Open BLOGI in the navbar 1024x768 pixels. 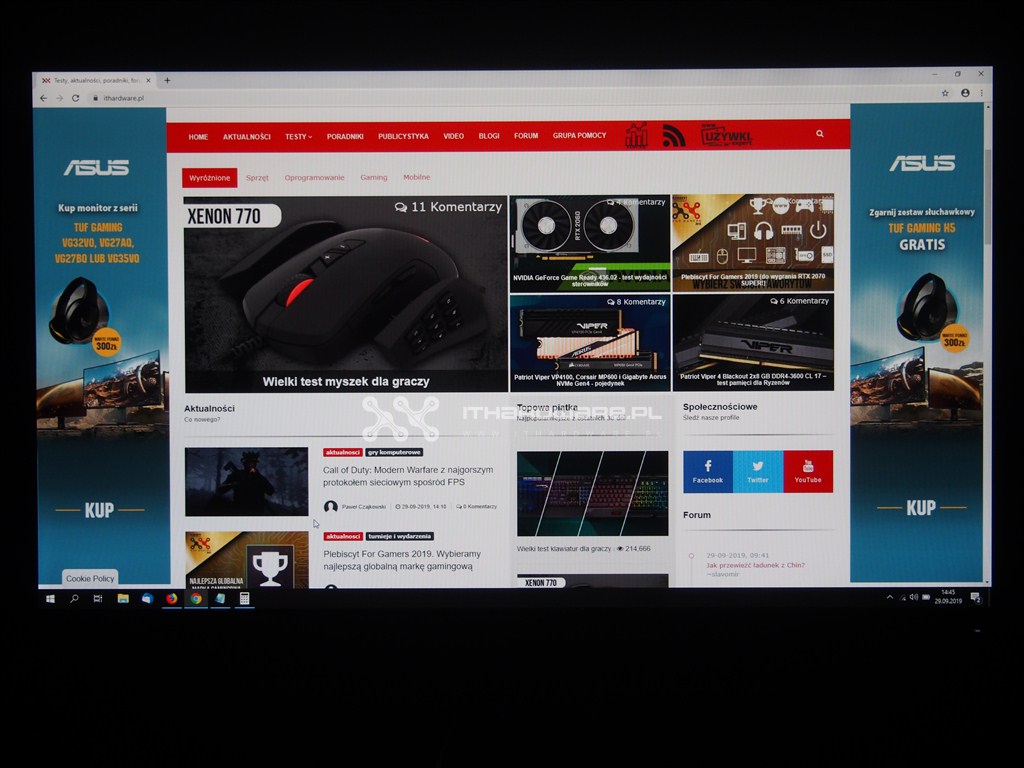(x=488, y=136)
